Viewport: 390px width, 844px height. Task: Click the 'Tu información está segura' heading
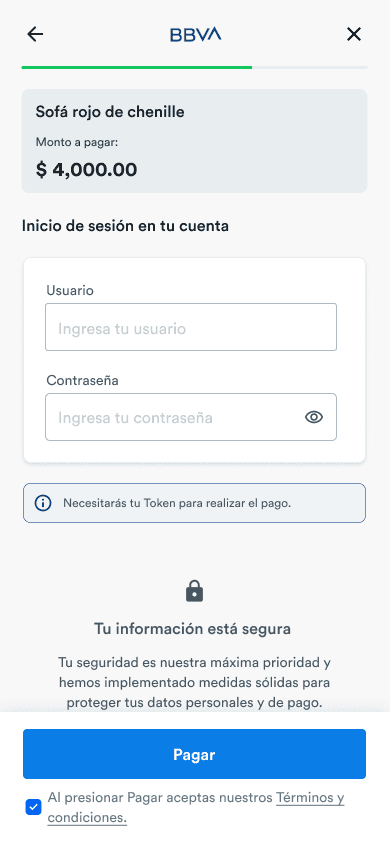click(x=193, y=629)
